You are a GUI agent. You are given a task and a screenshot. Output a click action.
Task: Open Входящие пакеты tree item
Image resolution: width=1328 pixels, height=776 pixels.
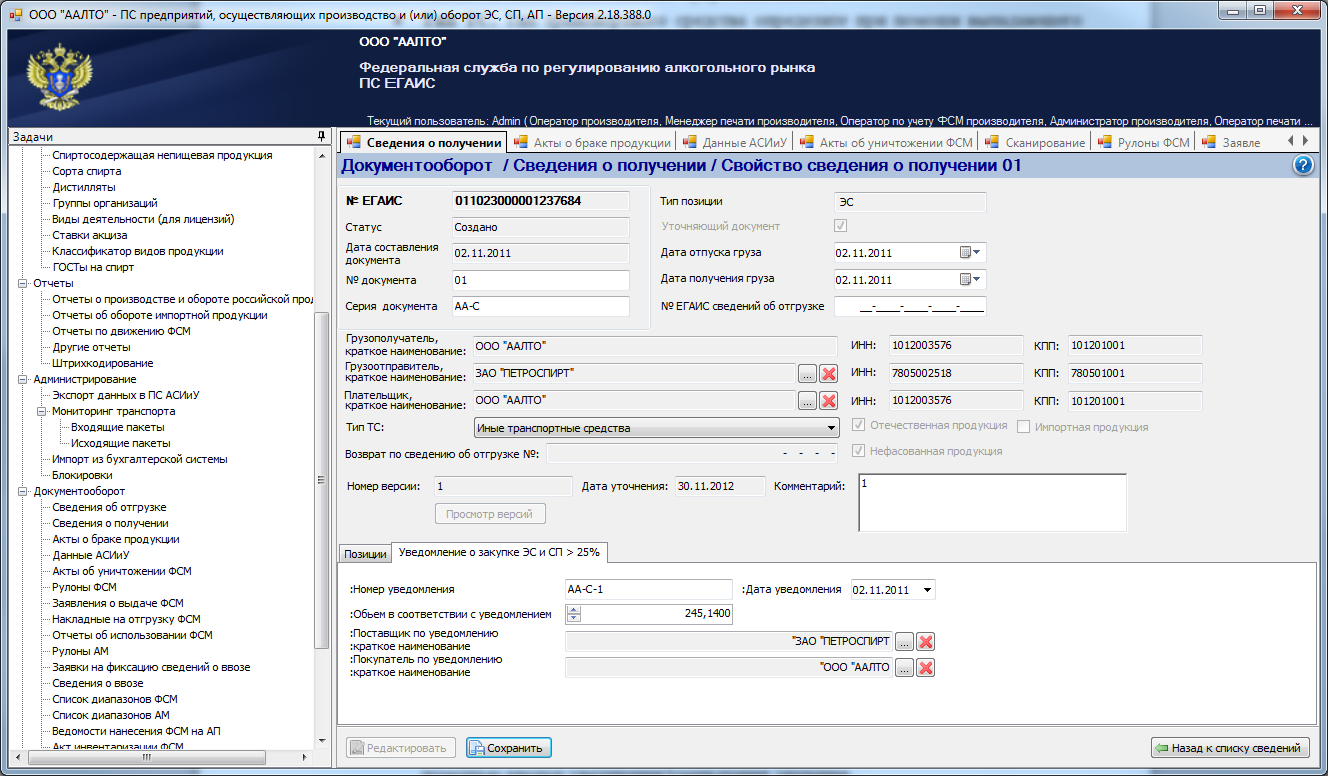[118, 427]
